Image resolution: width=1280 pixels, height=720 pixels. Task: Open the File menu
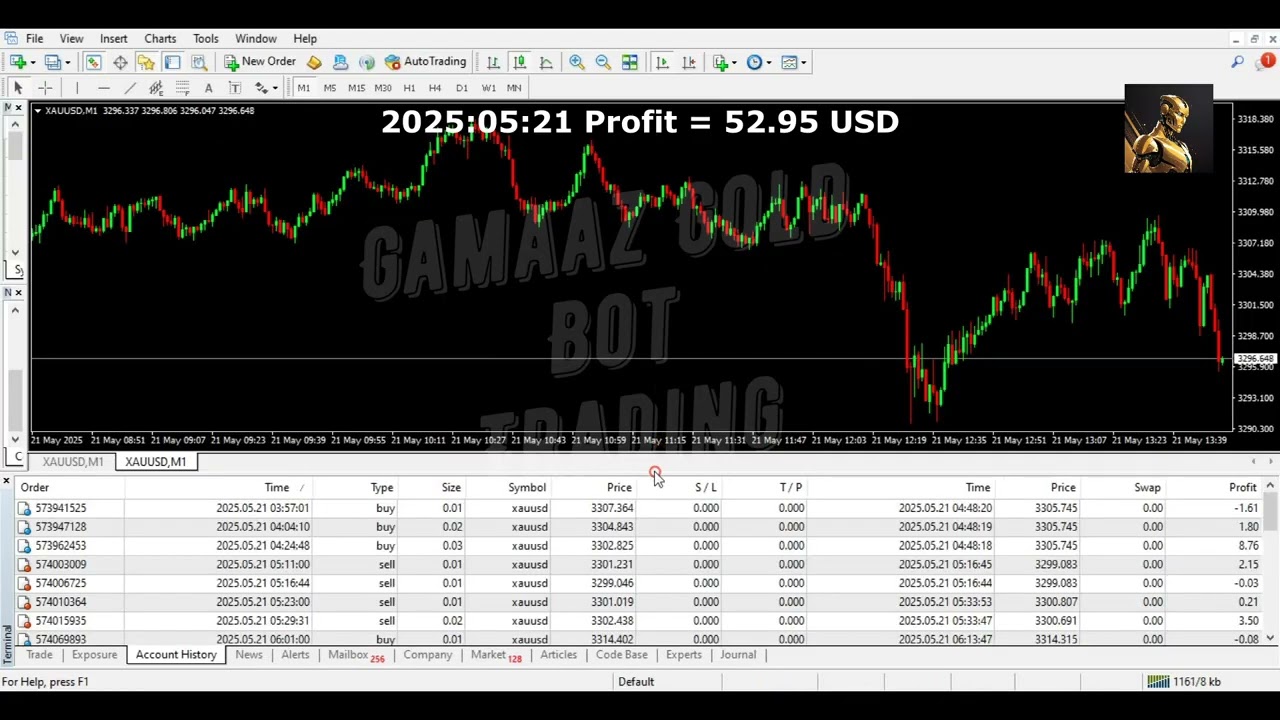tap(34, 38)
